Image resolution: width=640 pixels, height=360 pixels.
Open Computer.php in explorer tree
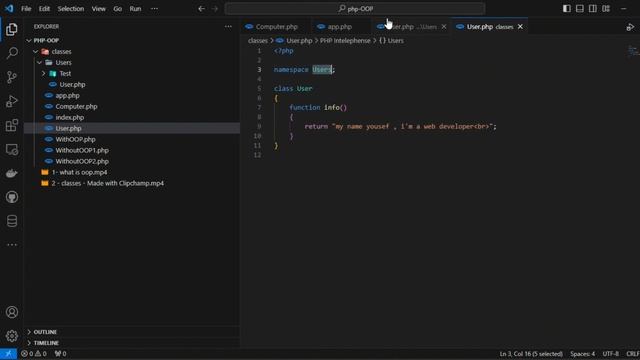(76, 107)
